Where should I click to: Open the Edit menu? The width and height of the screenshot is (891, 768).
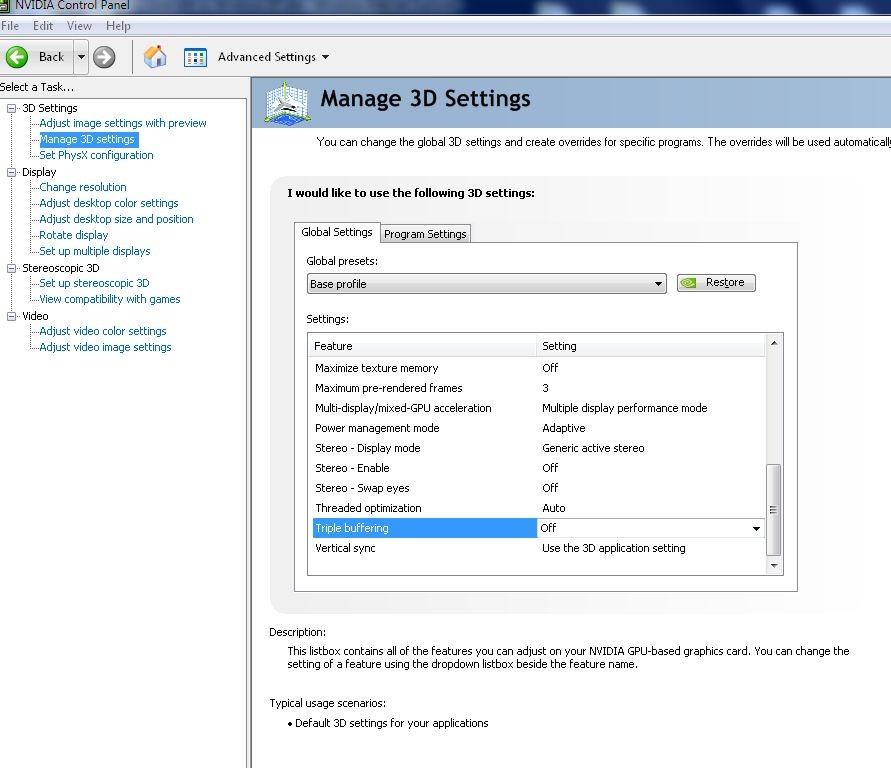click(x=43, y=26)
